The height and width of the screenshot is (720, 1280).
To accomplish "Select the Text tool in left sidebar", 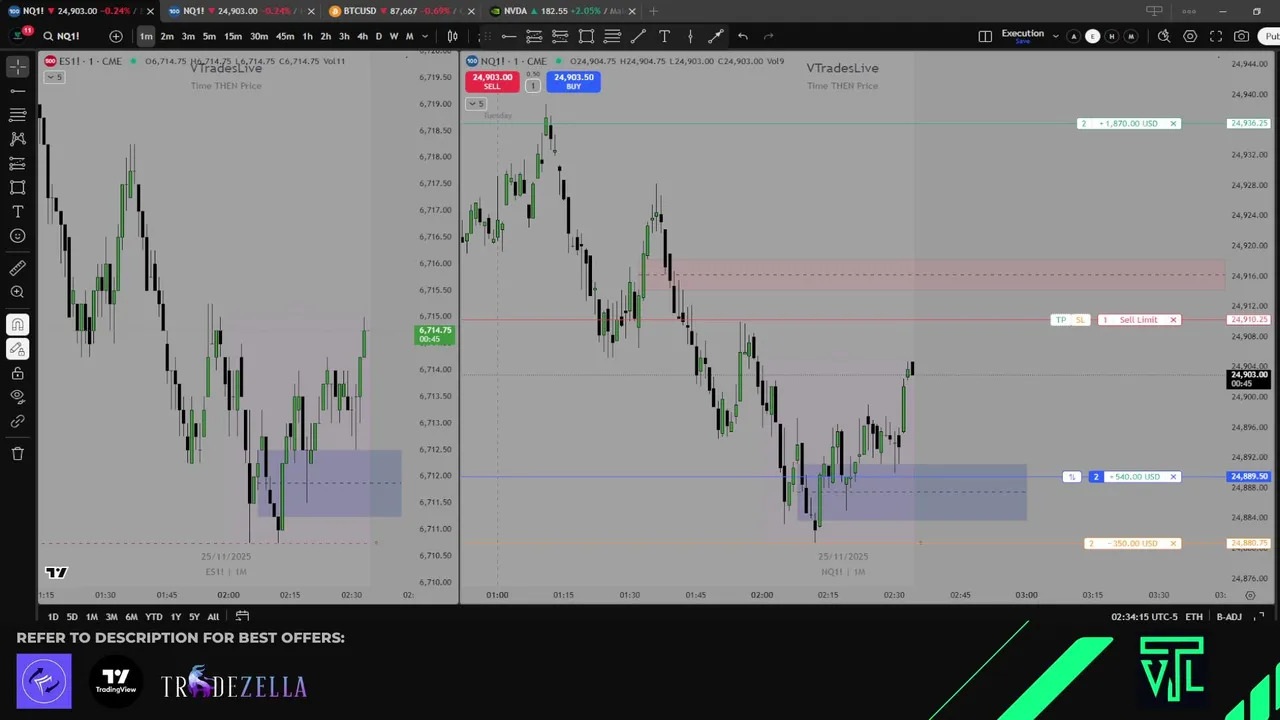I will (x=17, y=212).
